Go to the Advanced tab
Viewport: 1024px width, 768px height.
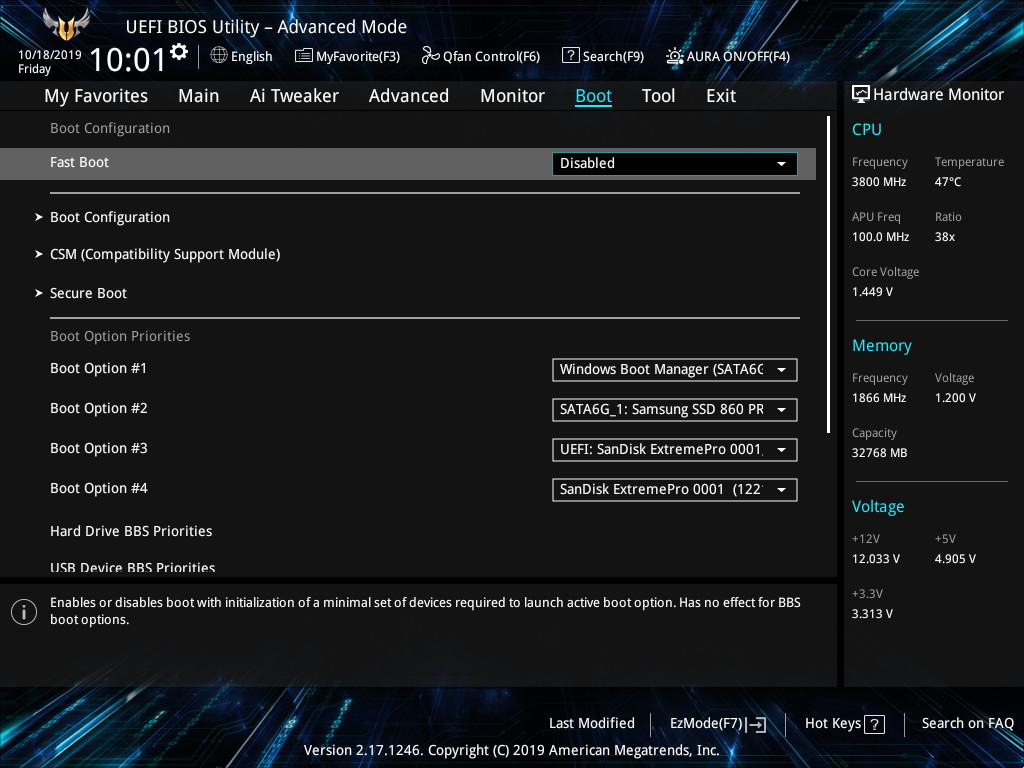409,96
